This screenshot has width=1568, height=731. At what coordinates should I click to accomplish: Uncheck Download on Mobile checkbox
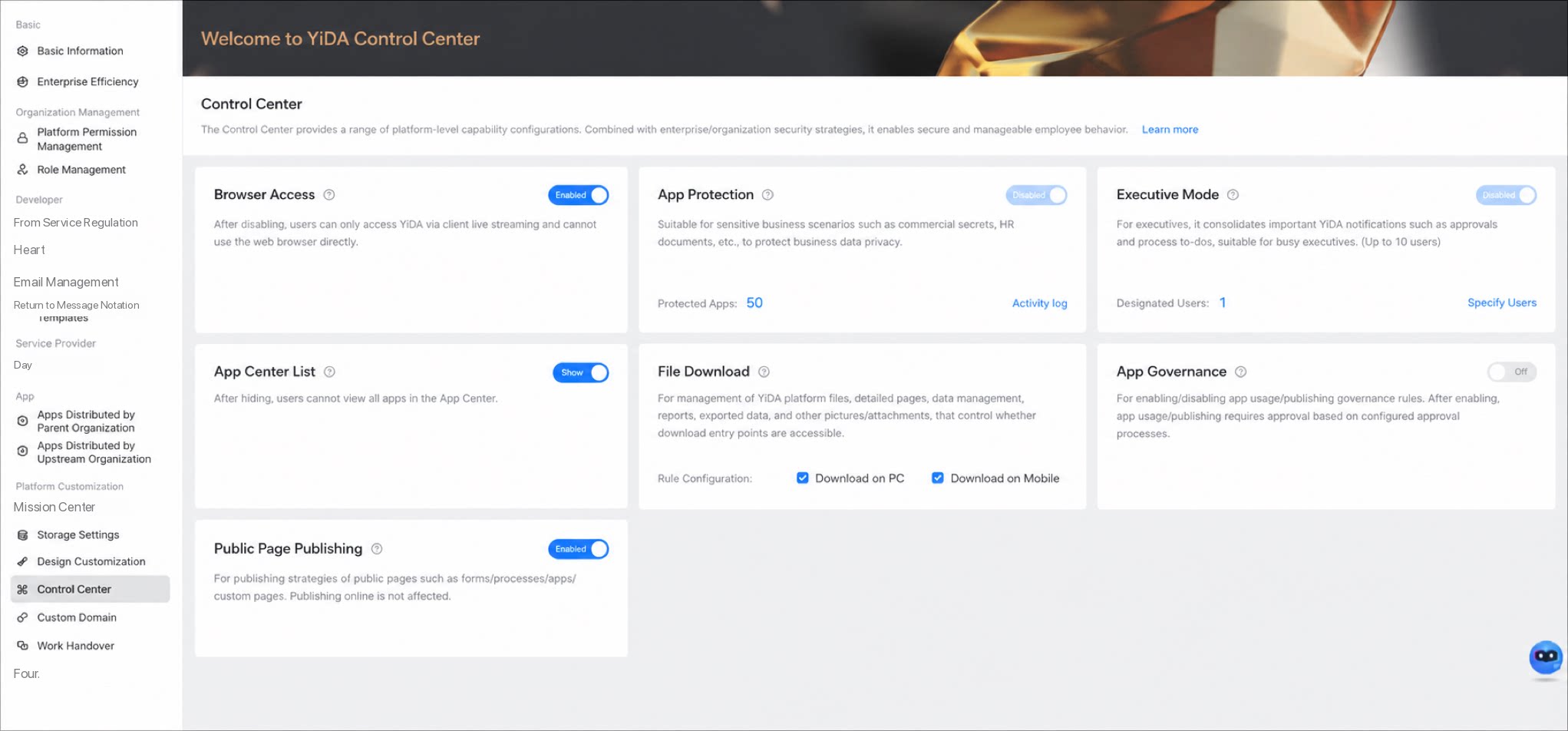(938, 478)
